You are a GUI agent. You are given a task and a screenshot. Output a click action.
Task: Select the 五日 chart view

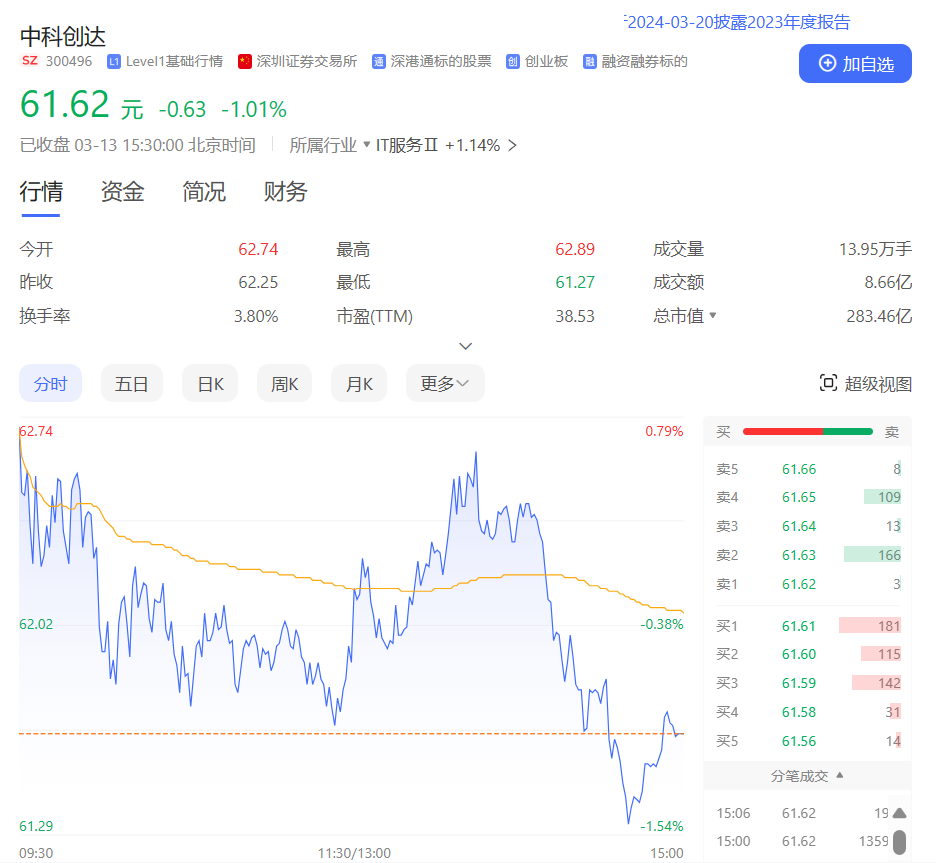(131, 383)
